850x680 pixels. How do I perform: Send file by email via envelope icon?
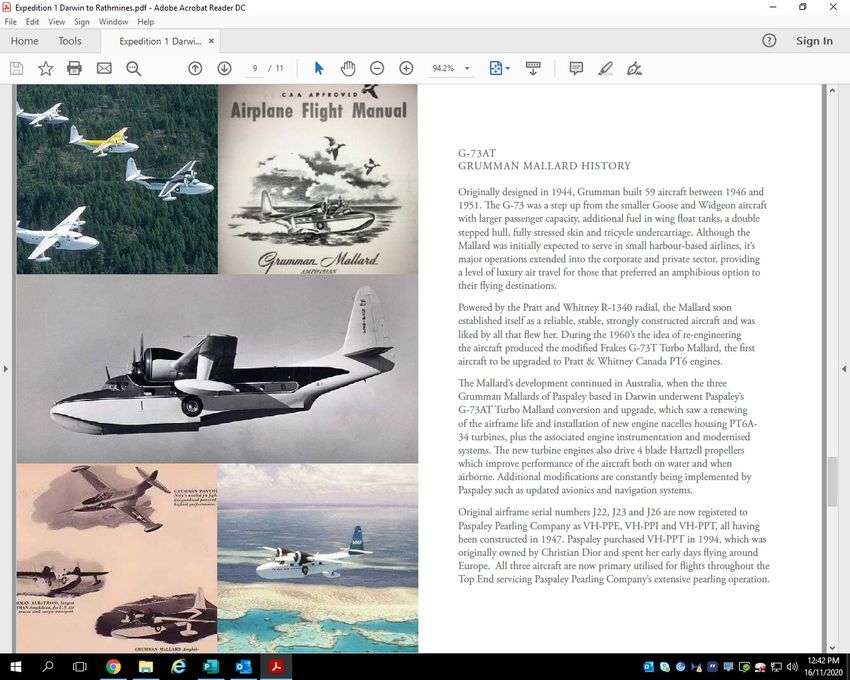coord(104,68)
